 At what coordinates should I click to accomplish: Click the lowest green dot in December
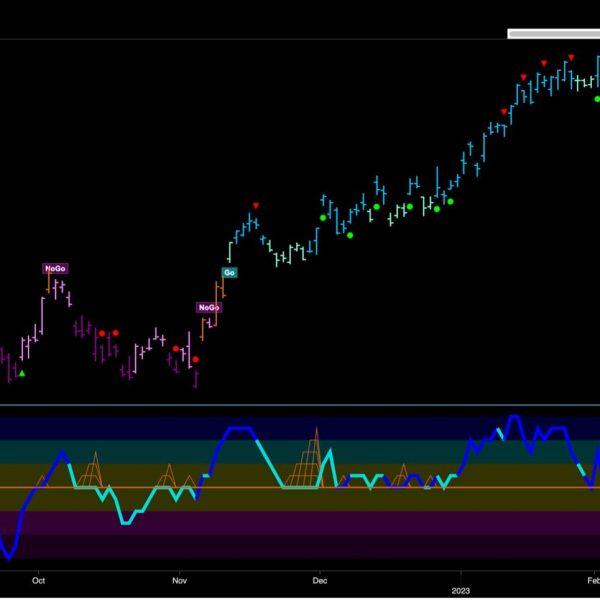coord(350,235)
